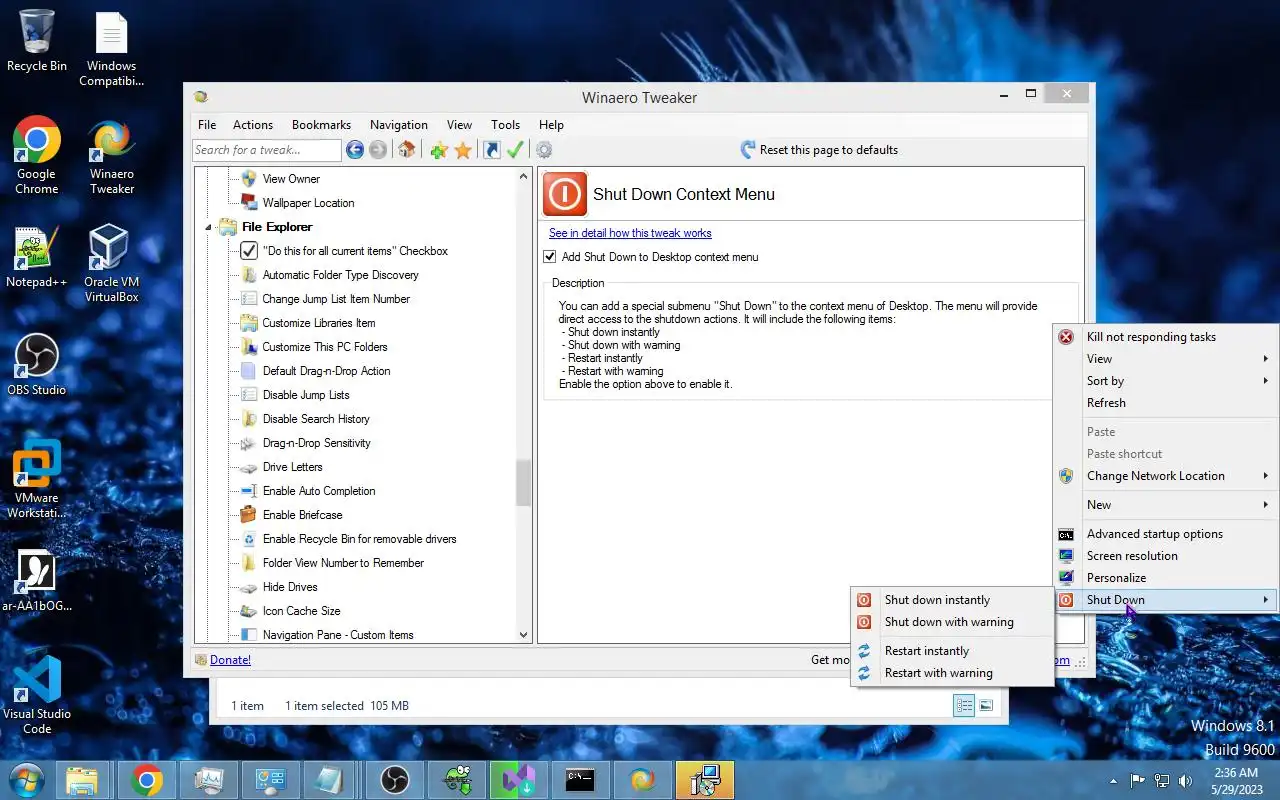Go back with the blue arrow button
Image resolution: width=1280 pixels, height=800 pixels.
(355, 150)
